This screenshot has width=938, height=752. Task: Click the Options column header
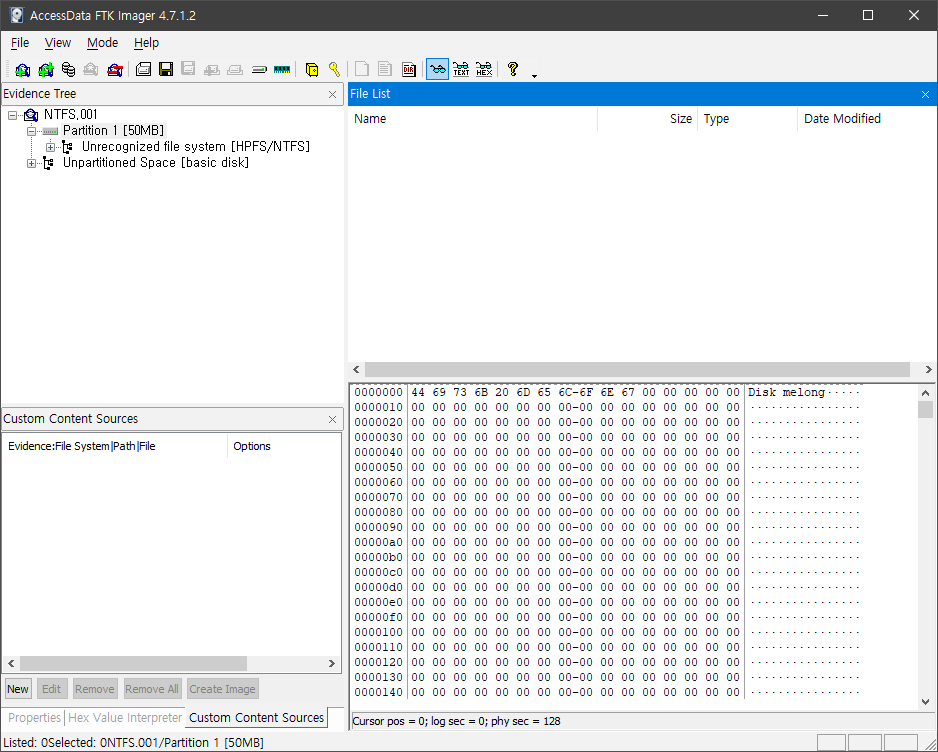(x=284, y=446)
